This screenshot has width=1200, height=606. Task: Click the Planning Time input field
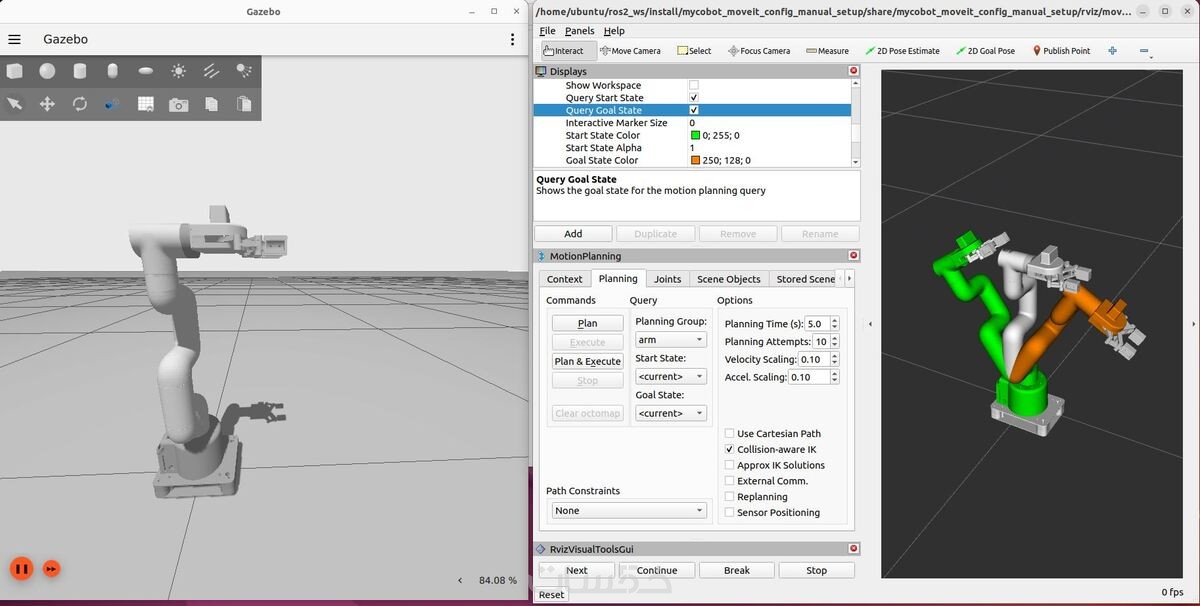pyautogui.click(x=817, y=324)
